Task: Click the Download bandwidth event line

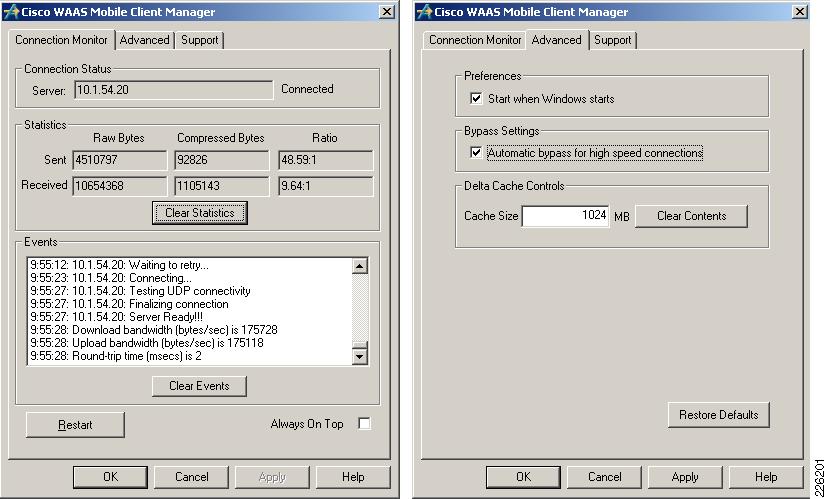Action: point(154,330)
